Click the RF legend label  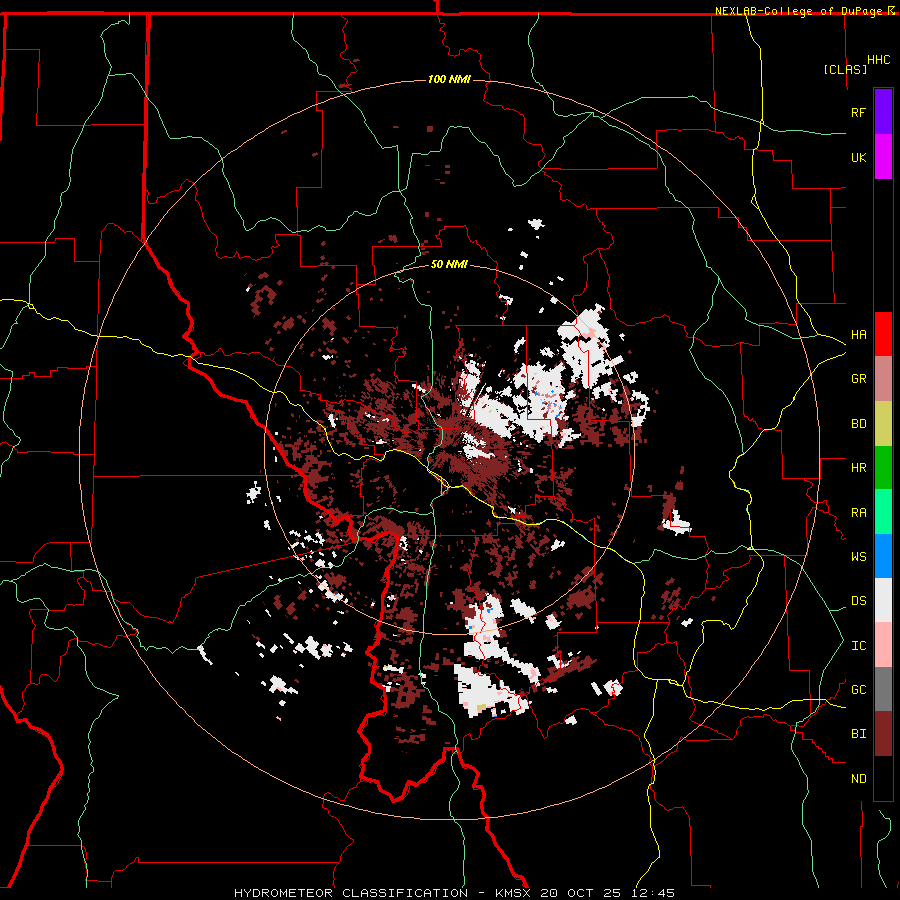858,112
